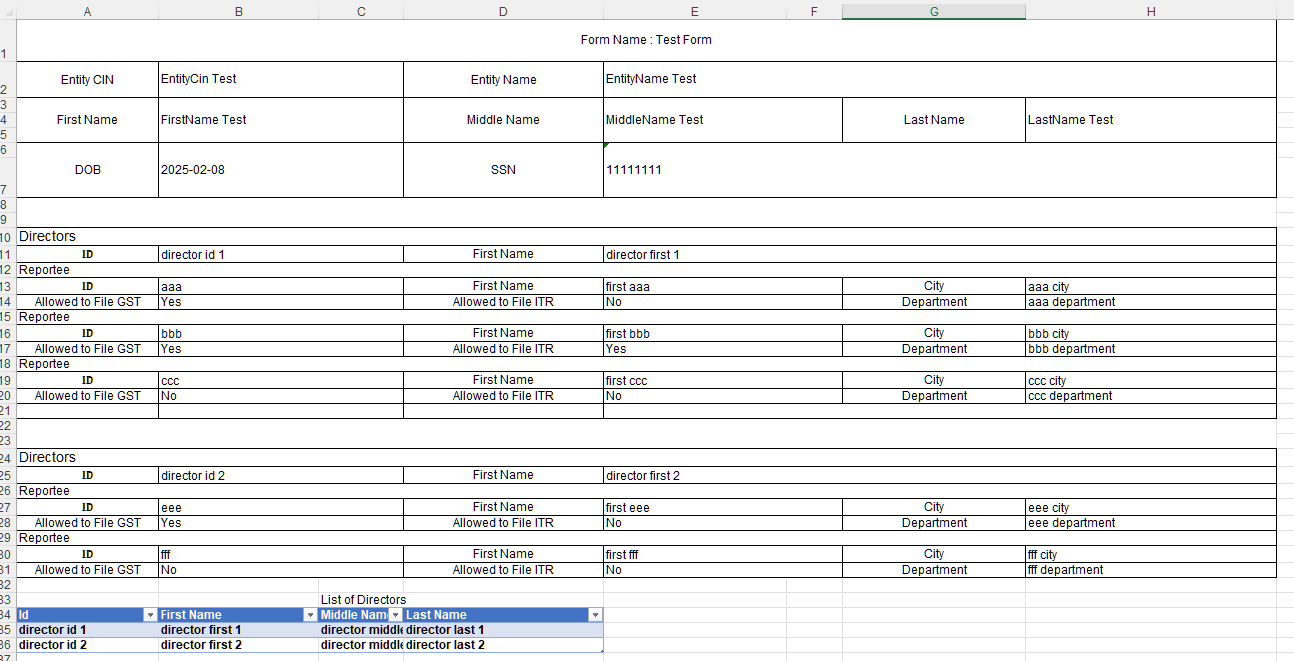Click the green error indicator on the SSN value cell

(606, 146)
